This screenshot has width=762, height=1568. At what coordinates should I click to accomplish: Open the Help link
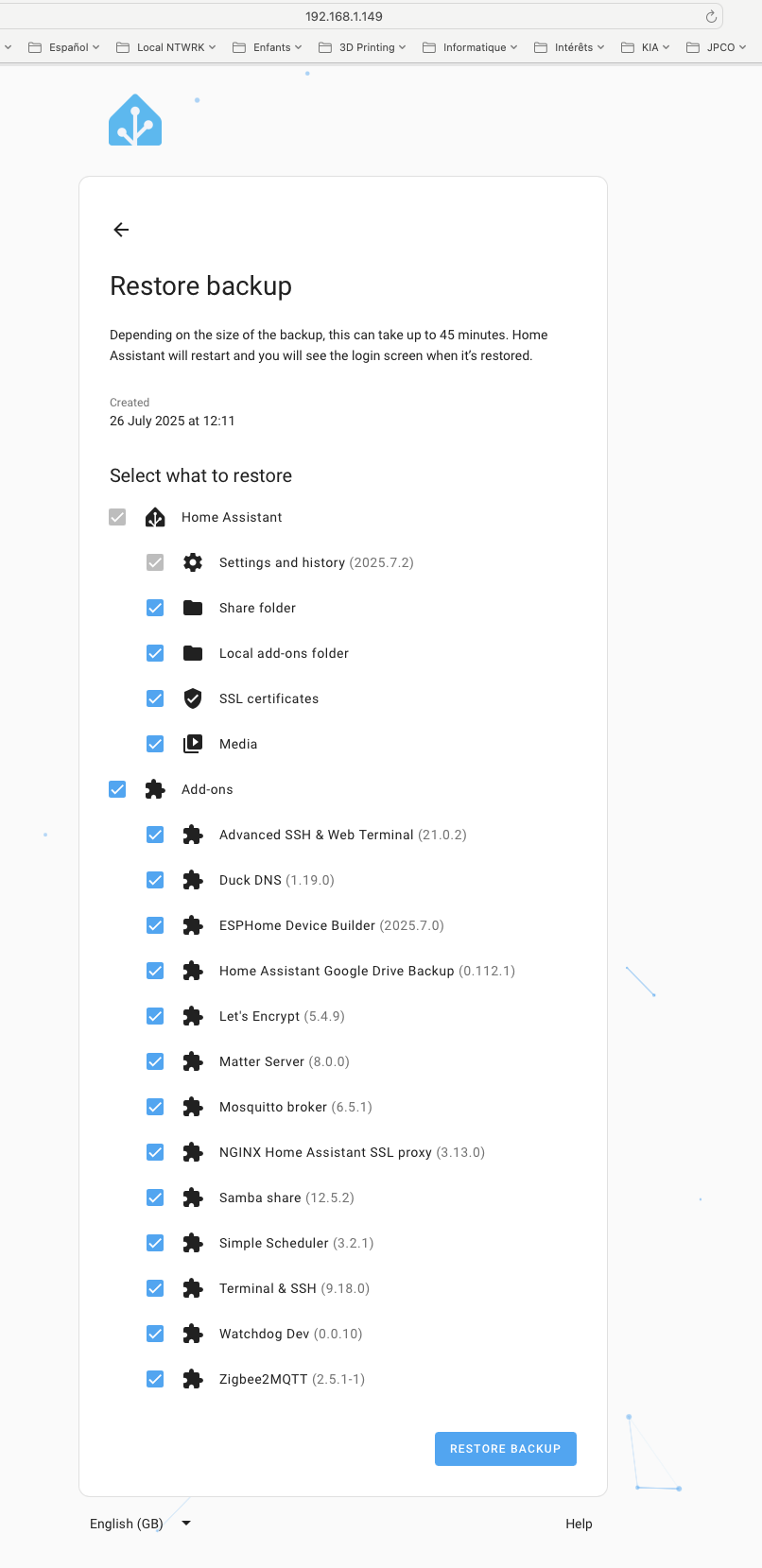pyautogui.click(x=579, y=1524)
